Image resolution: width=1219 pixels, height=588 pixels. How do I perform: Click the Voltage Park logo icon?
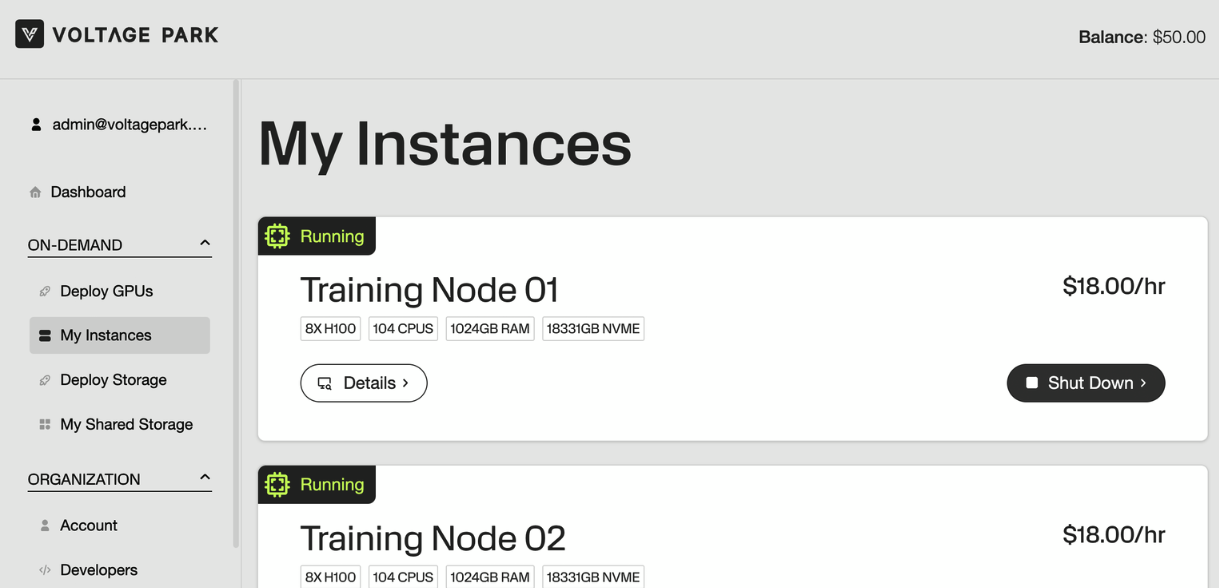point(29,34)
